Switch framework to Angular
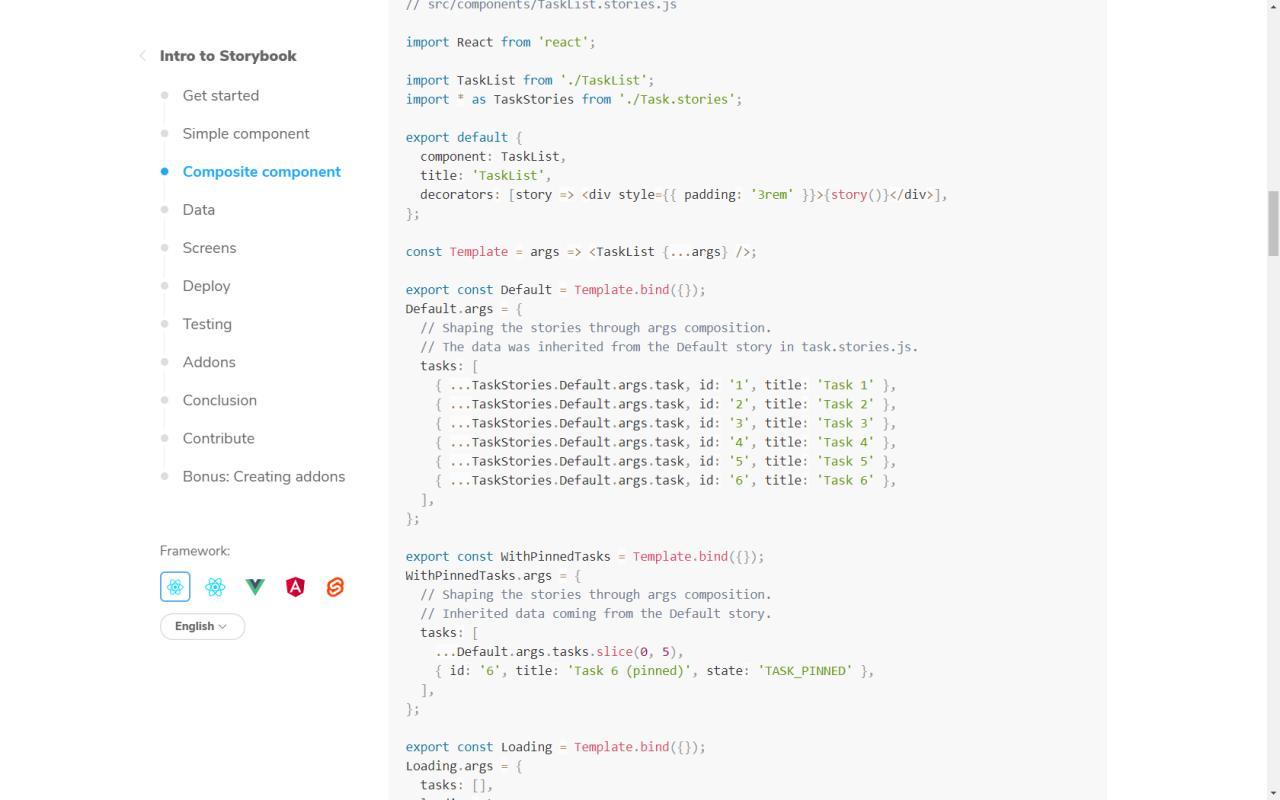This screenshot has width=1280, height=800. click(x=295, y=587)
